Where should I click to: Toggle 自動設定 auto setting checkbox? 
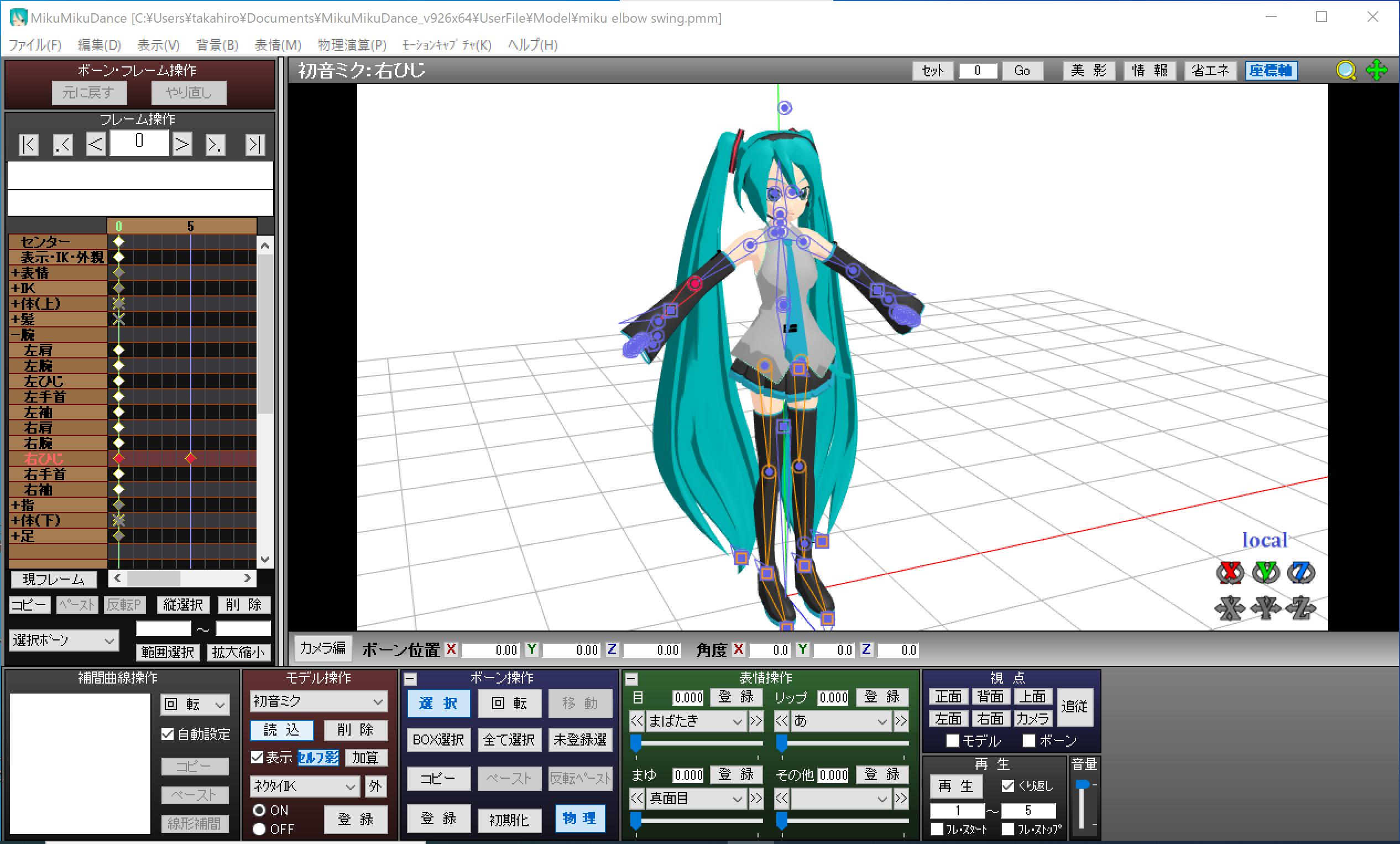[168, 734]
